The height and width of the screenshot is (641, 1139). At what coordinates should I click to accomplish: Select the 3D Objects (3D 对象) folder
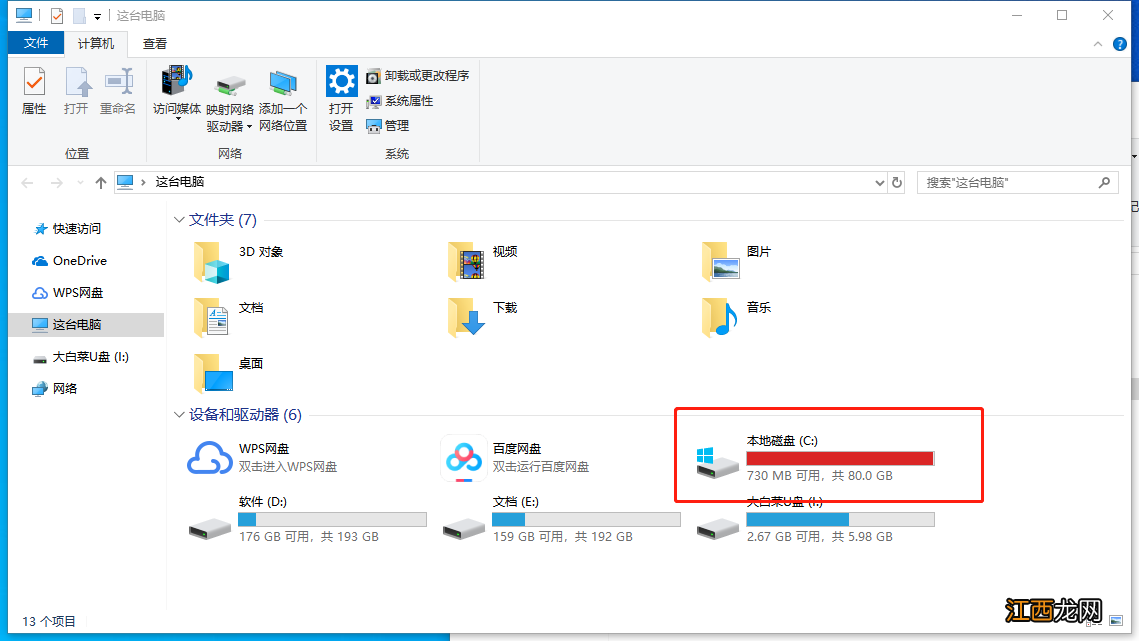211,262
